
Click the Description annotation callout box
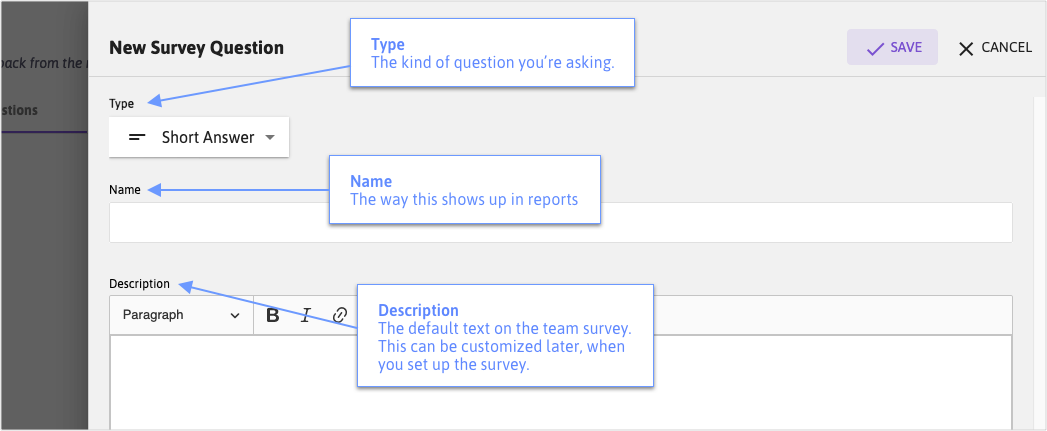pos(505,335)
